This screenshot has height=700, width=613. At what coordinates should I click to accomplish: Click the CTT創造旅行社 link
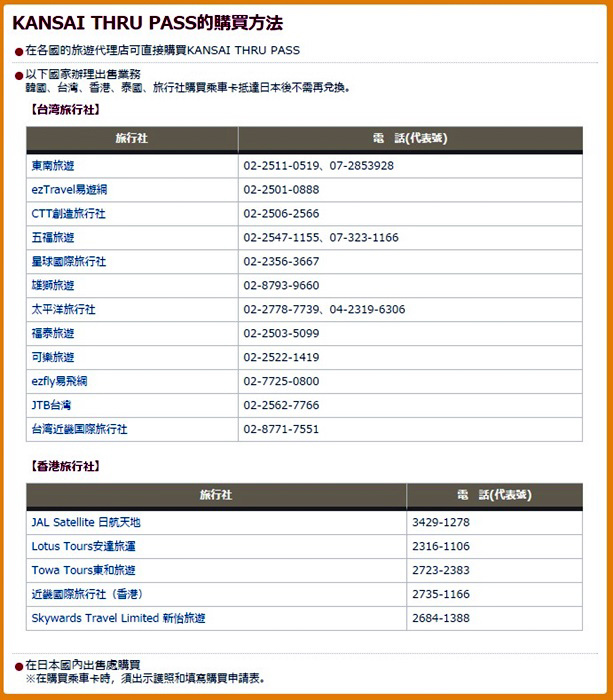(69, 213)
